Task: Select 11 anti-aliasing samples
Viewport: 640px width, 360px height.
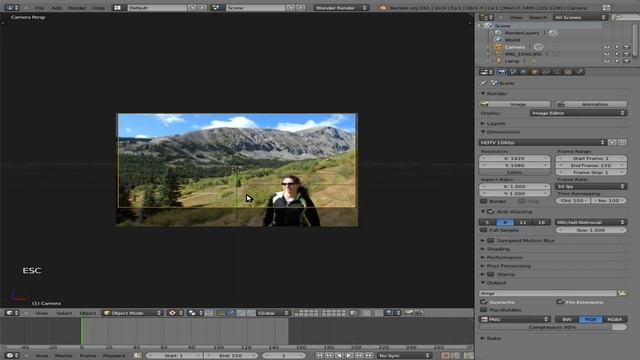Action: coord(523,222)
